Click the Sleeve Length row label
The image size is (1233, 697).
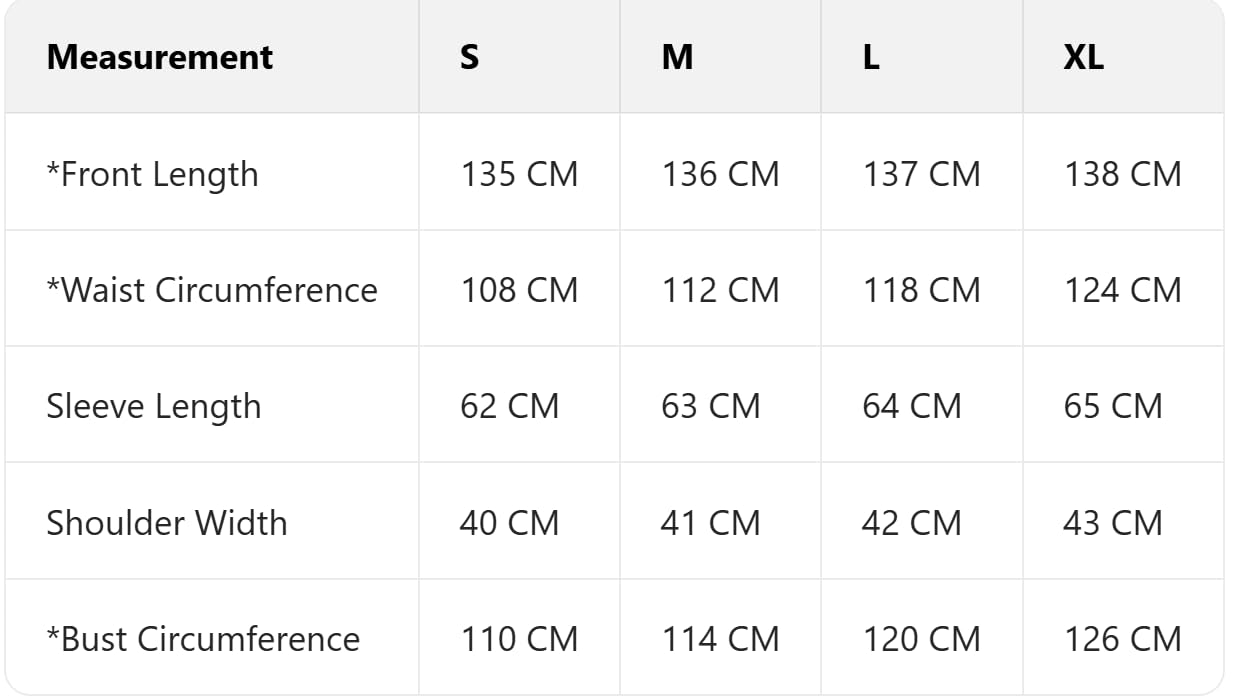point(154,406)
